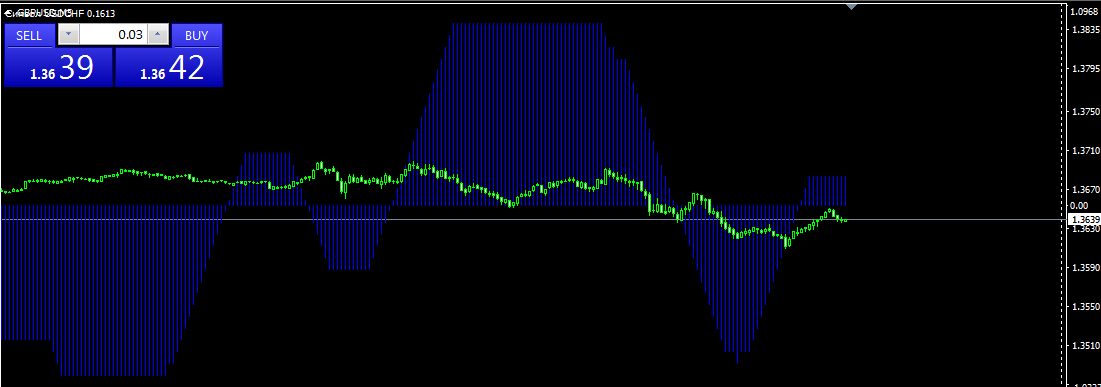
Task: Click the 1.36 42 buy price panel
Action: 169,67
